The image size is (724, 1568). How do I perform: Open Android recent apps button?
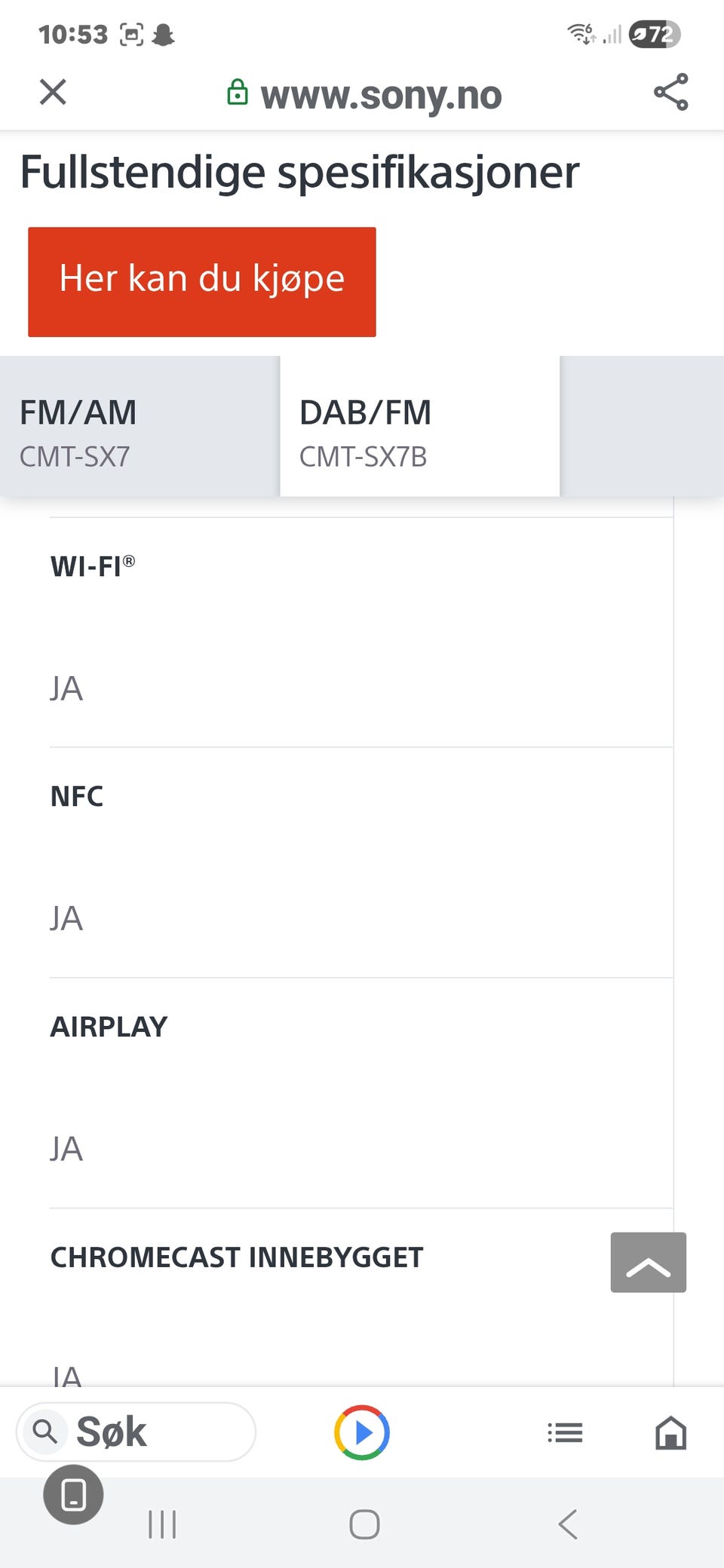click(x=162, y=1524)
